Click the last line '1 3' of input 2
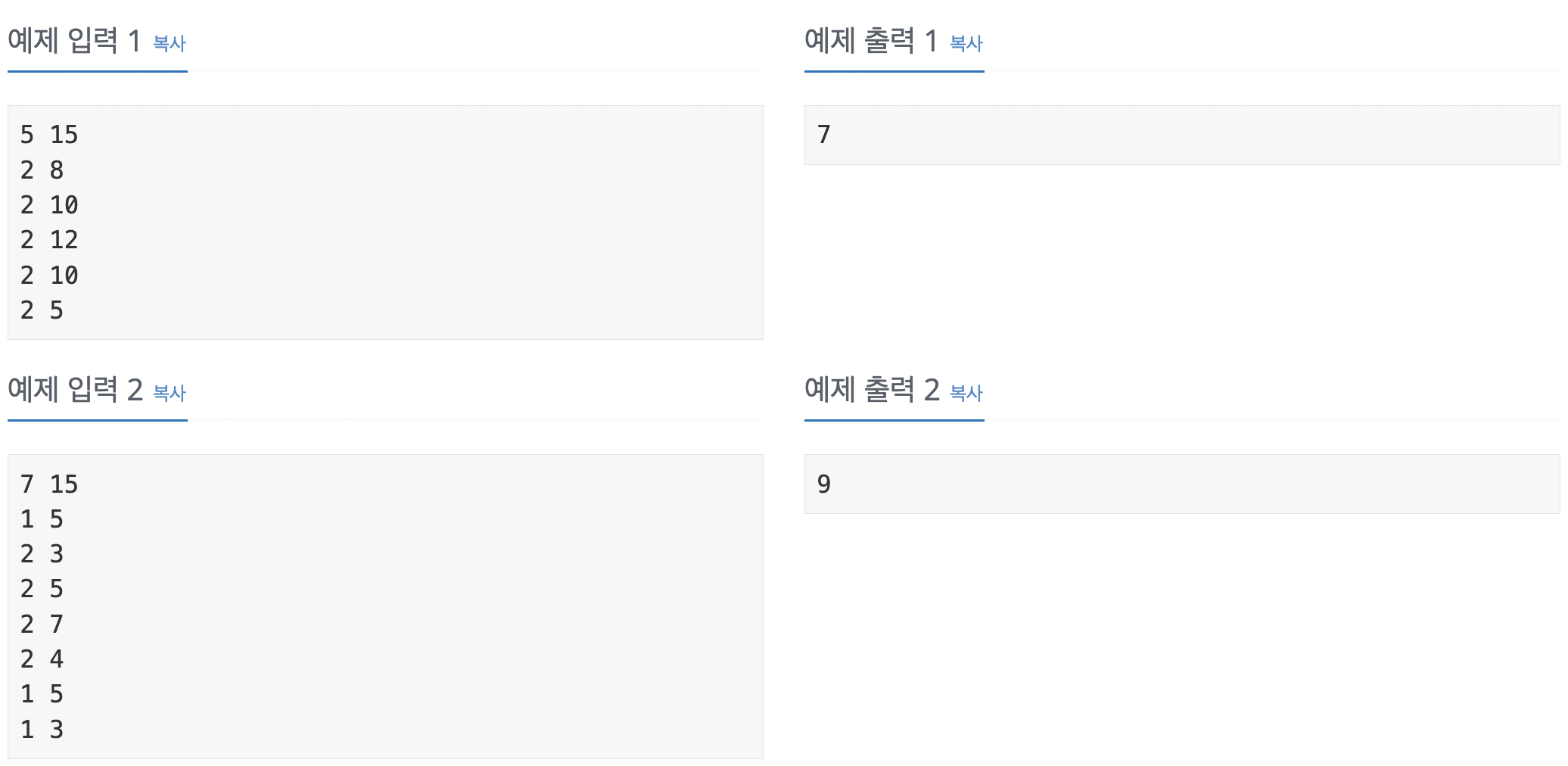This screenshot has width=1568, height=766. pyautogui.click(x=42, y=730)
